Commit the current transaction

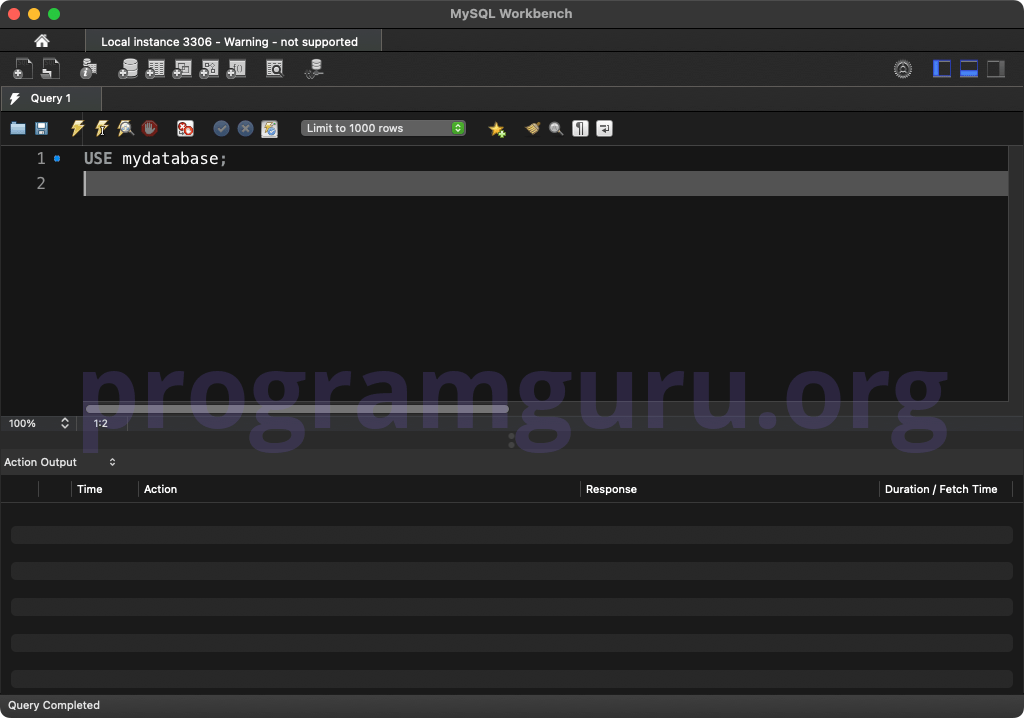221,128
